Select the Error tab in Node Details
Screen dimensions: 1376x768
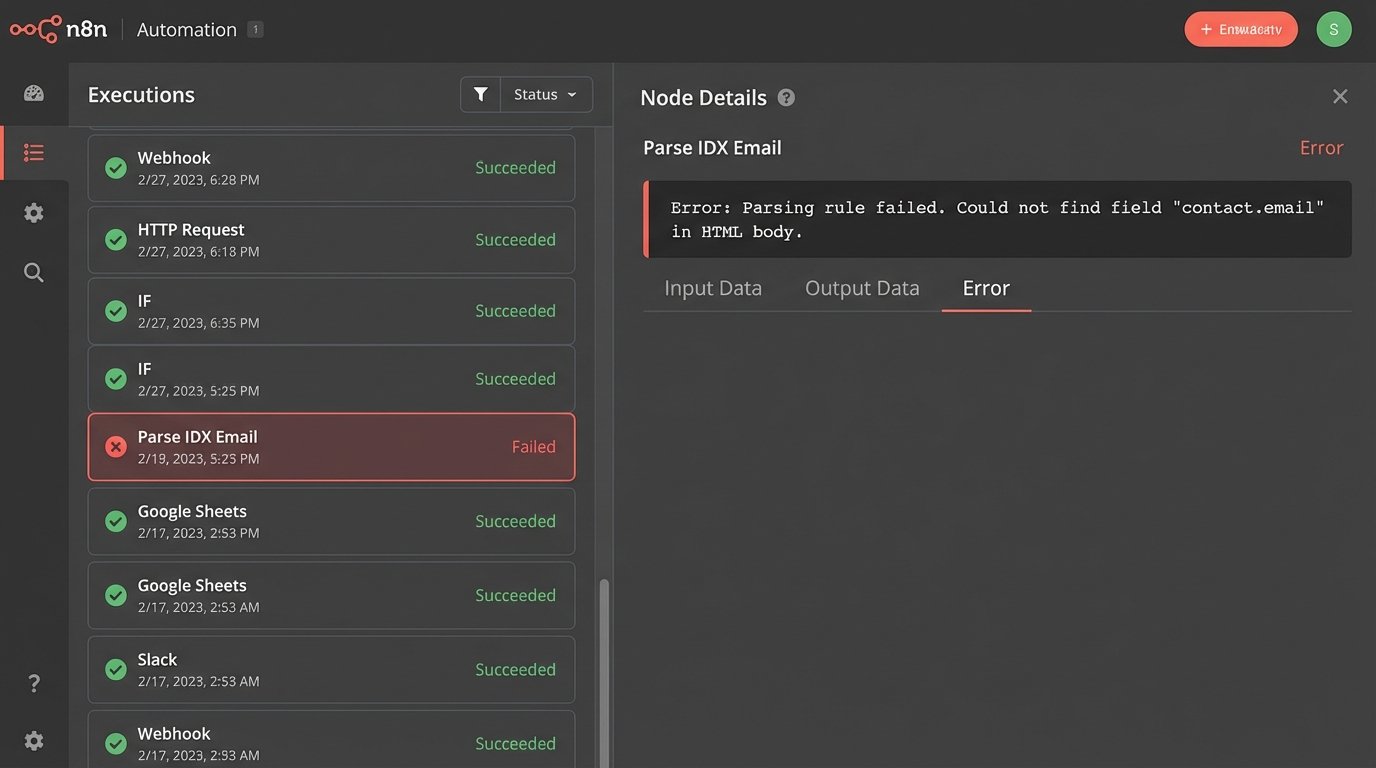(x=985, y=288)
